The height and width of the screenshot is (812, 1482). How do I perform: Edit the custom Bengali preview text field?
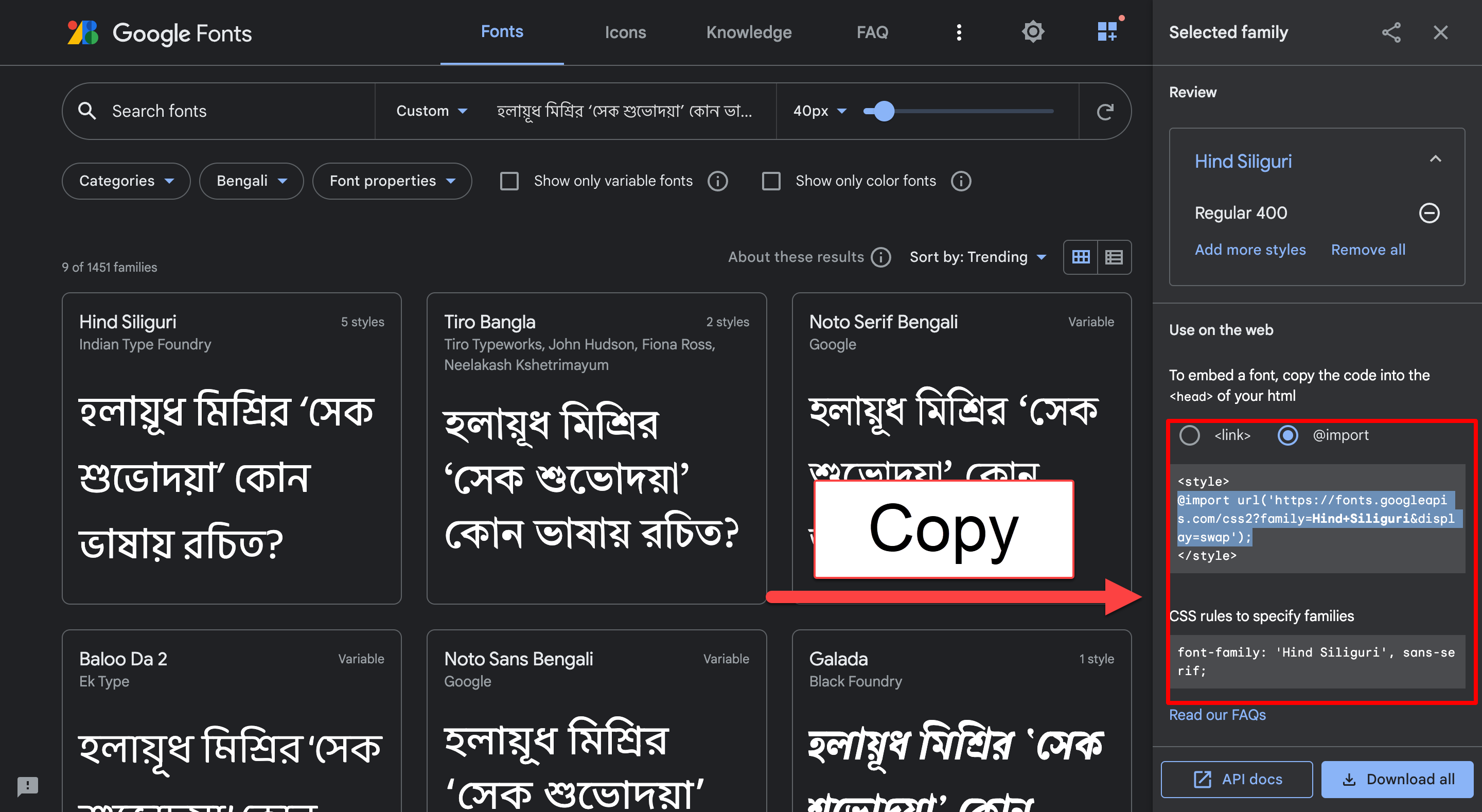pyautogui.click(x=624, y=111)
